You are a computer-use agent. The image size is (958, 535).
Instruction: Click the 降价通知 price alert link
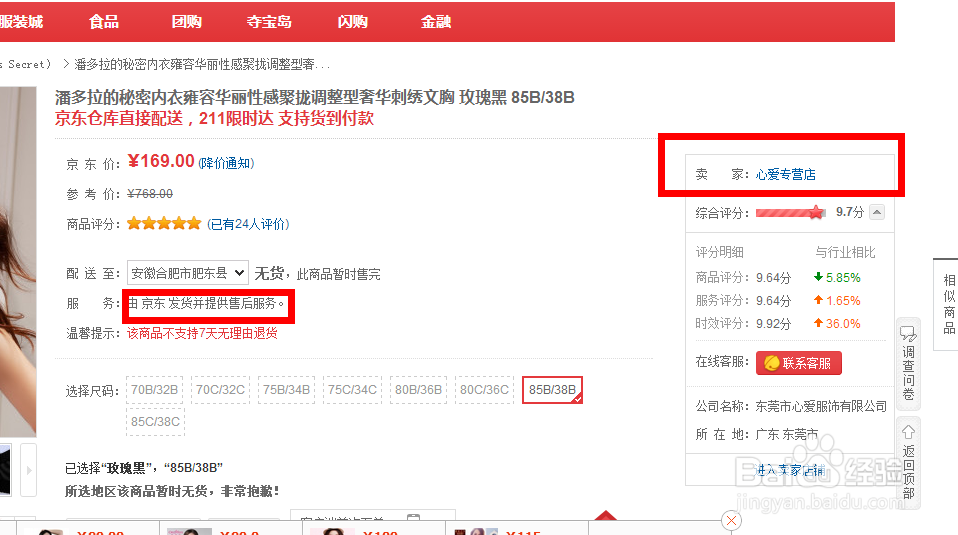(x=226, y=163)
